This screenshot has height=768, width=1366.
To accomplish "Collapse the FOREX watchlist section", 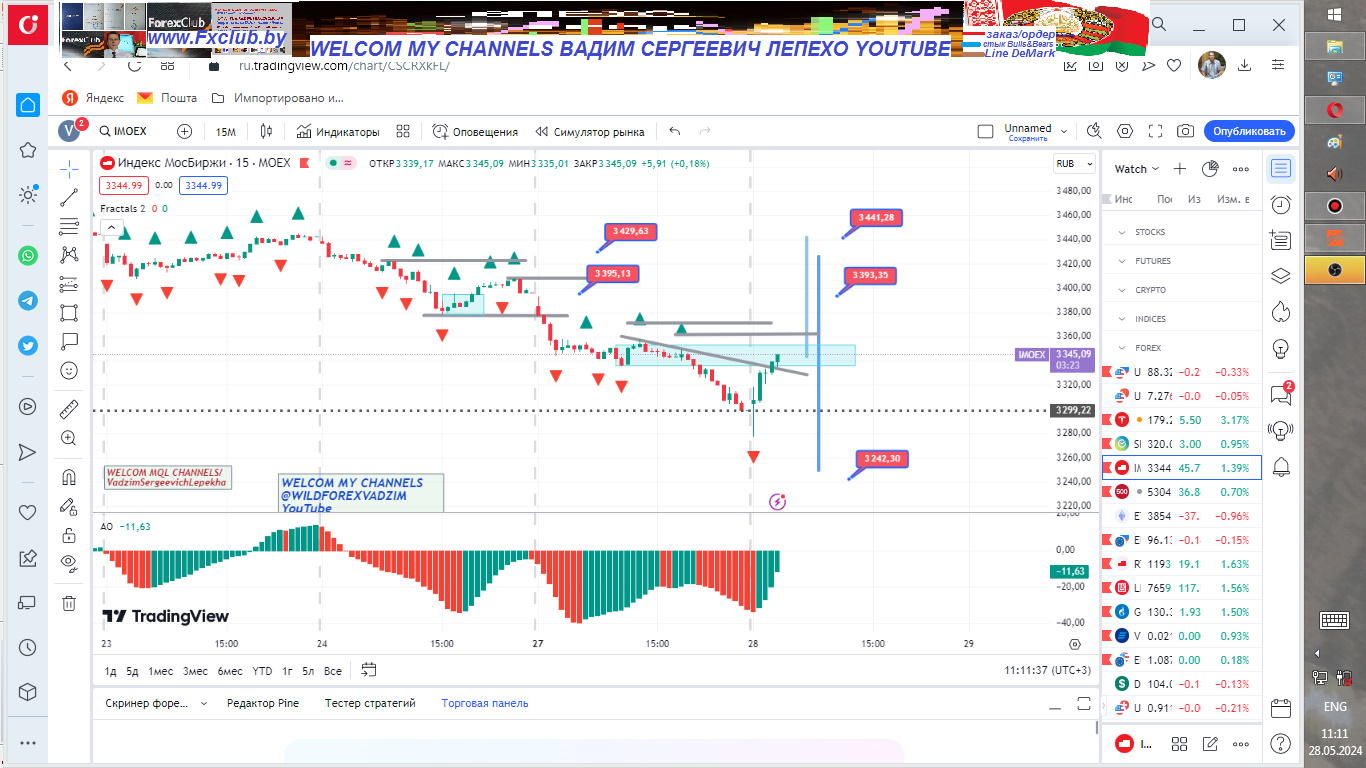I will (x=1120, y=348).
